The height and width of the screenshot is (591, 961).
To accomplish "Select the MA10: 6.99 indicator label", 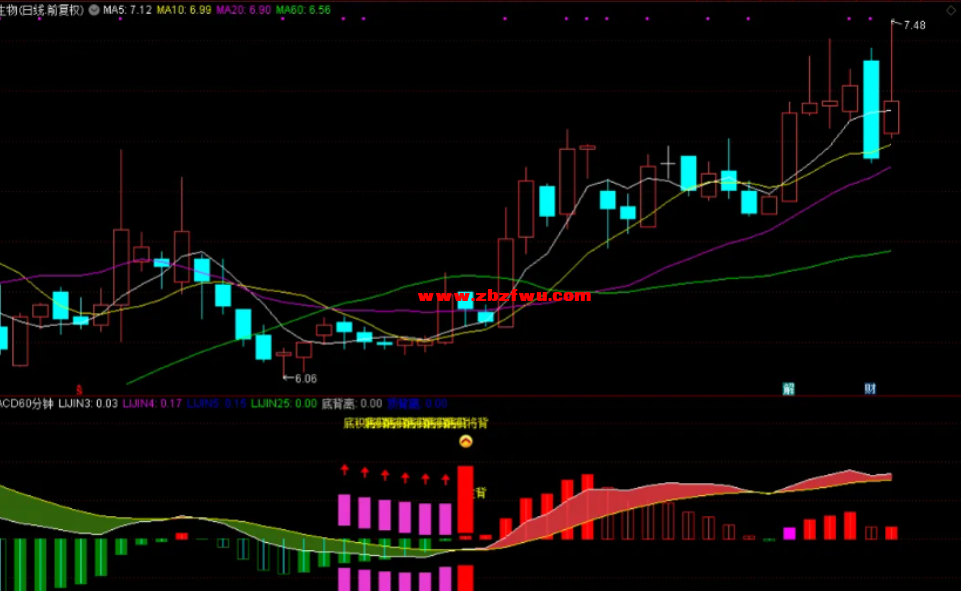I will (x=184, y=10).
